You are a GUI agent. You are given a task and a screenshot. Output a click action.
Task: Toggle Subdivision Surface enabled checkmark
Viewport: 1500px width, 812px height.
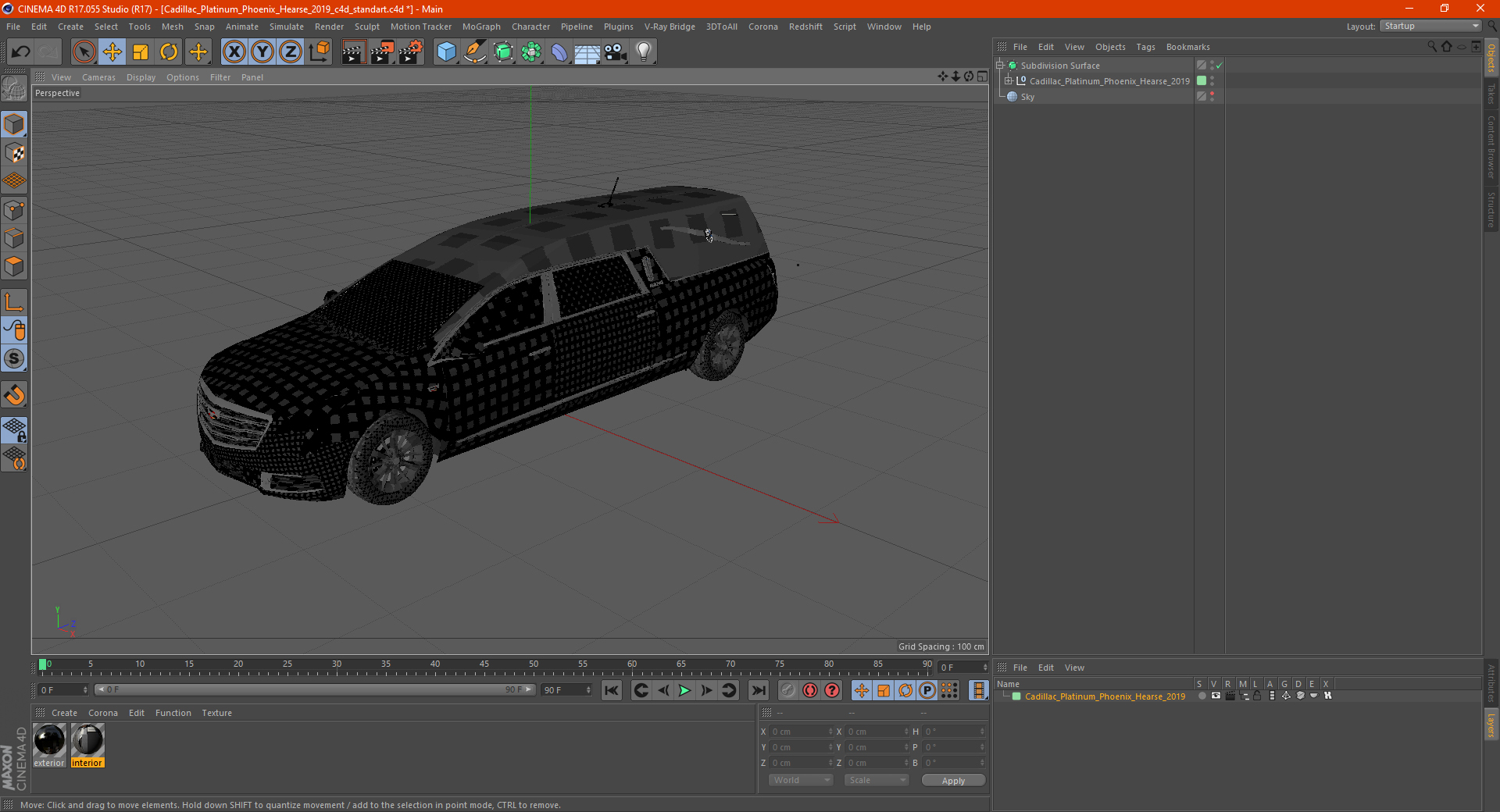(x=1219, y=66)
